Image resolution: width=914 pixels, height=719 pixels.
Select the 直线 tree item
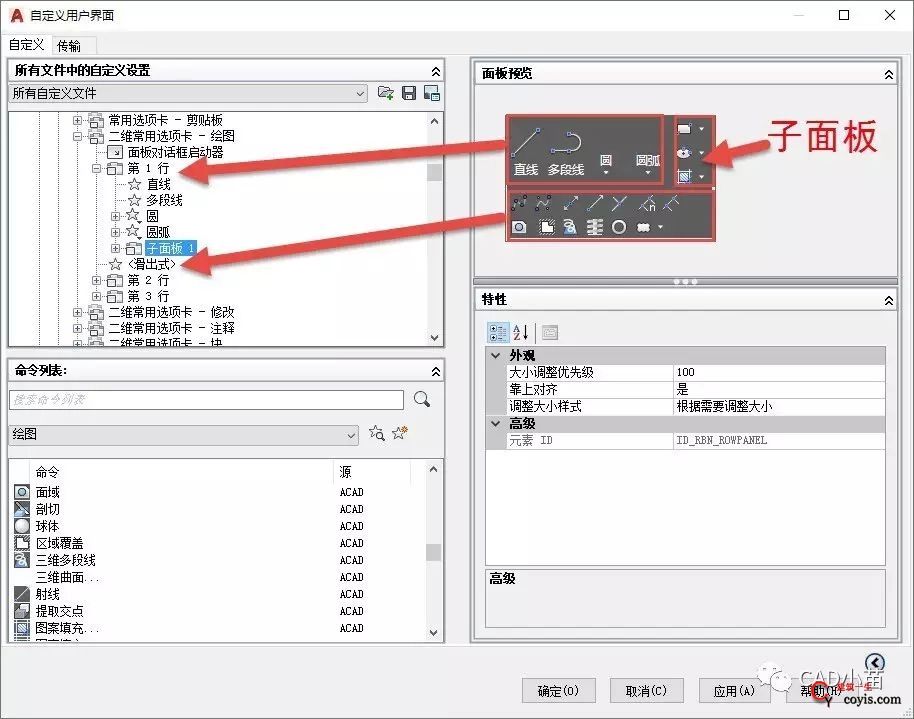[x=159, y=184]
